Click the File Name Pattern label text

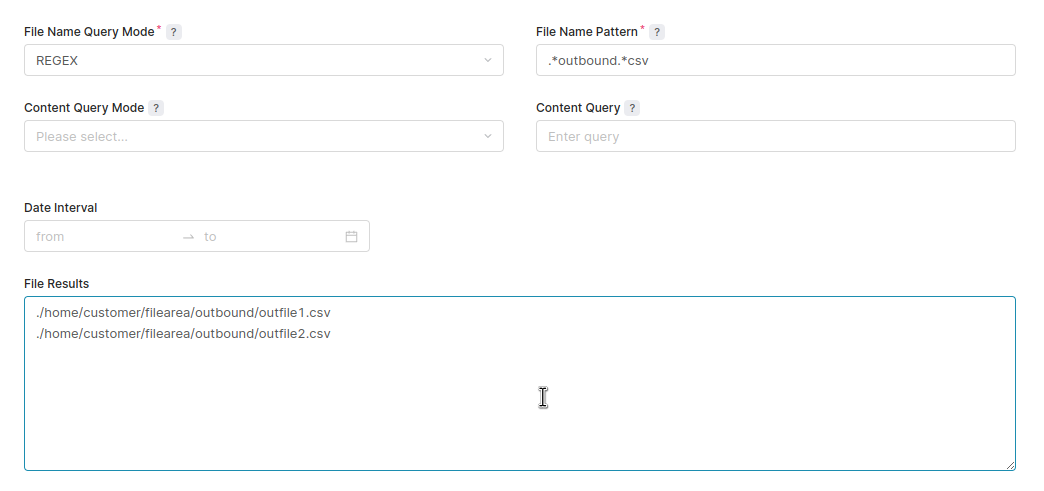586,32
